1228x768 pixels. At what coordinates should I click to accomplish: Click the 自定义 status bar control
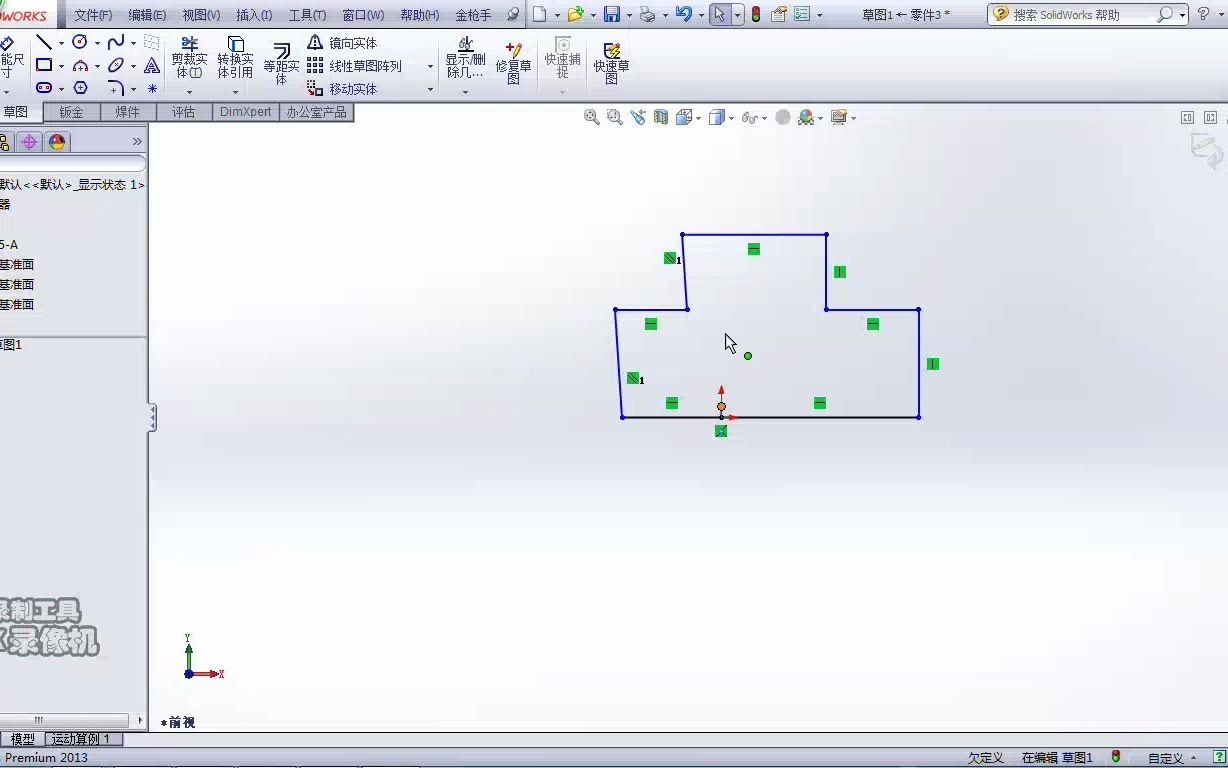[1165, 757]
